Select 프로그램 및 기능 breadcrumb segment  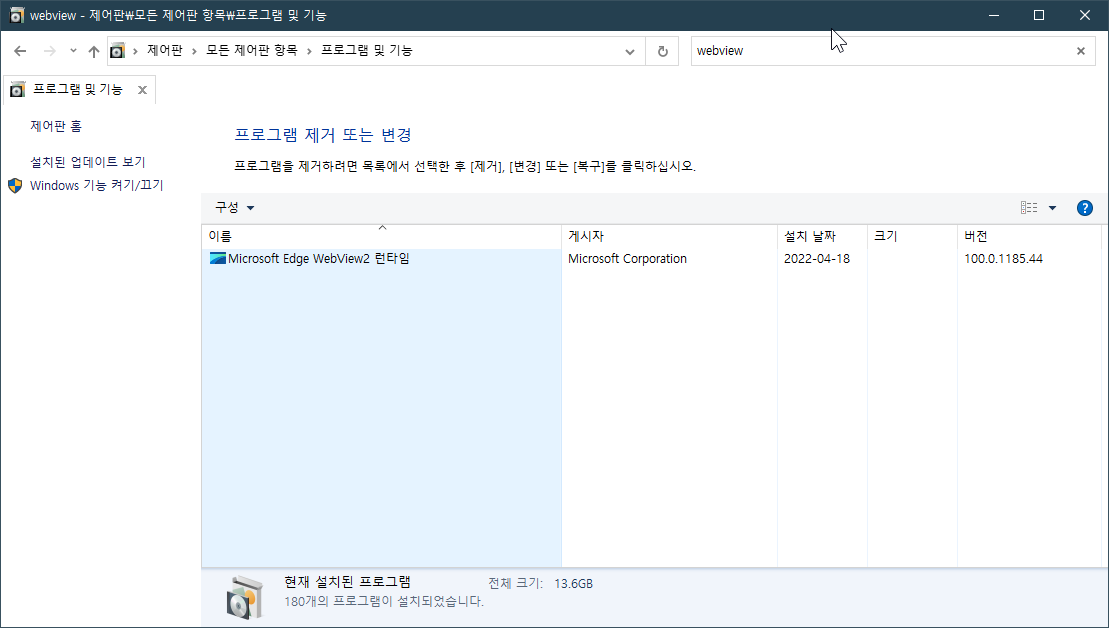coord(366,50)
